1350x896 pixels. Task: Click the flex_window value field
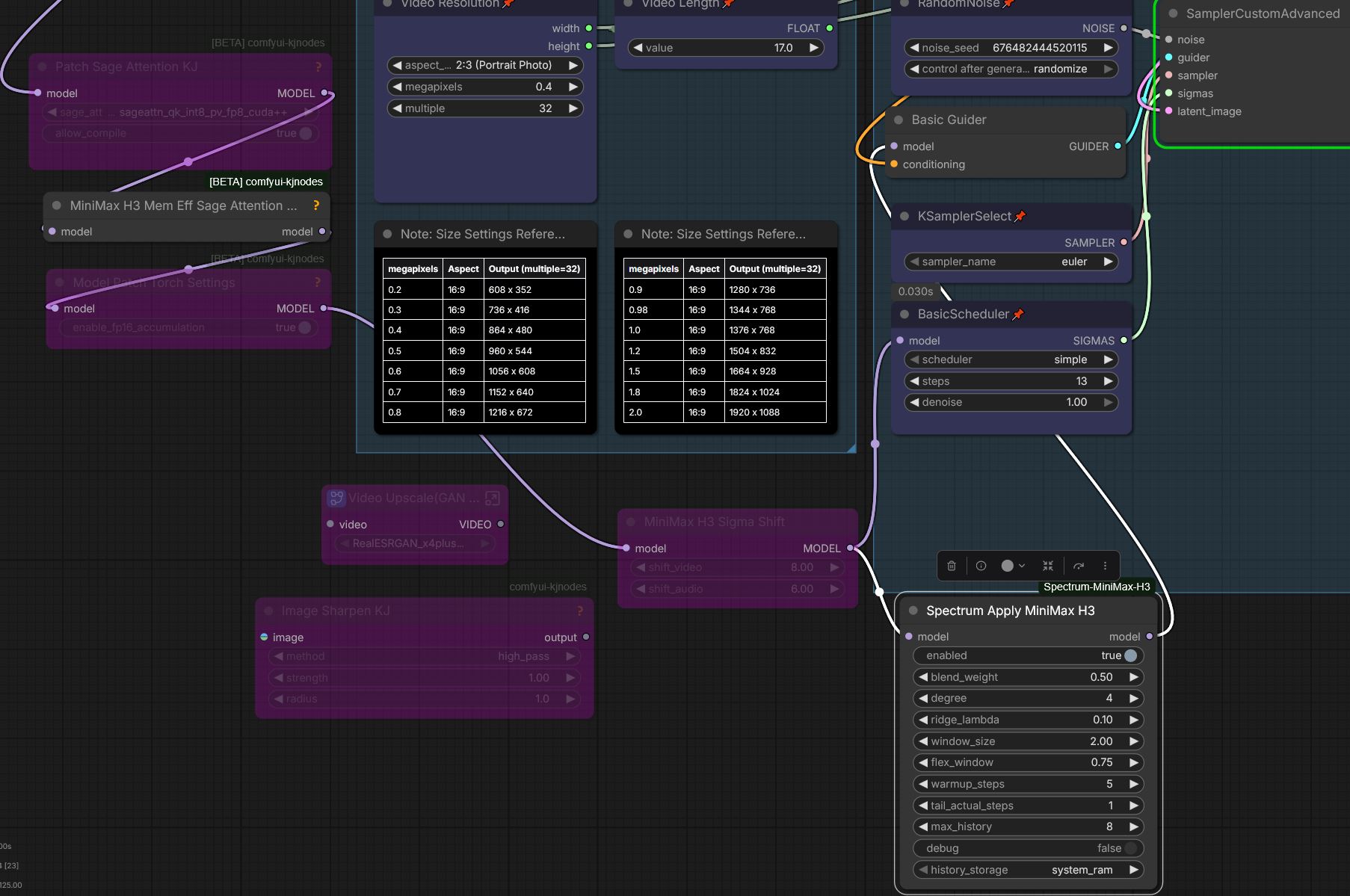point(1029,762)
